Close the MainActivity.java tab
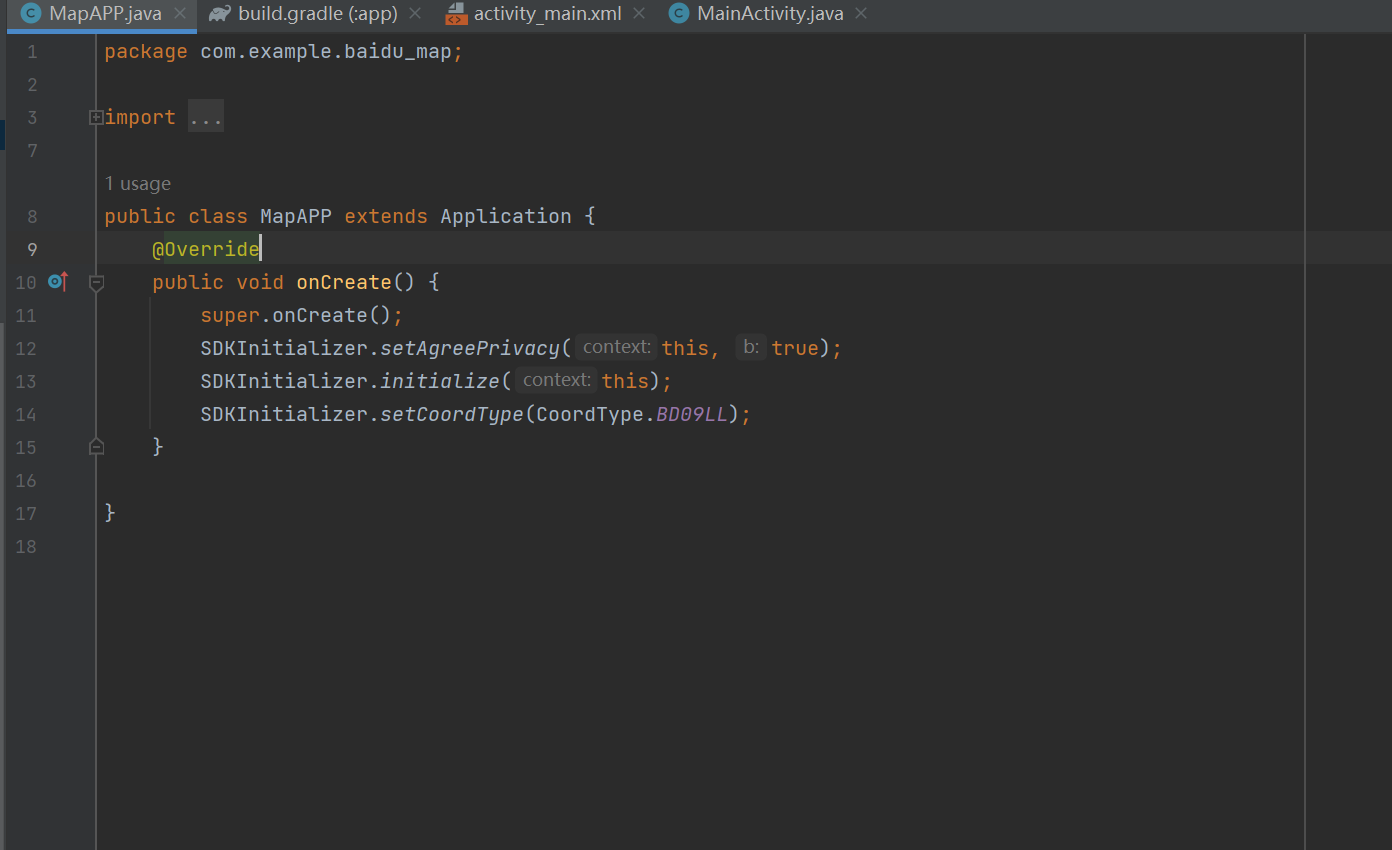This screenshot has height=850, width=1392. click(x=861, y=14)
